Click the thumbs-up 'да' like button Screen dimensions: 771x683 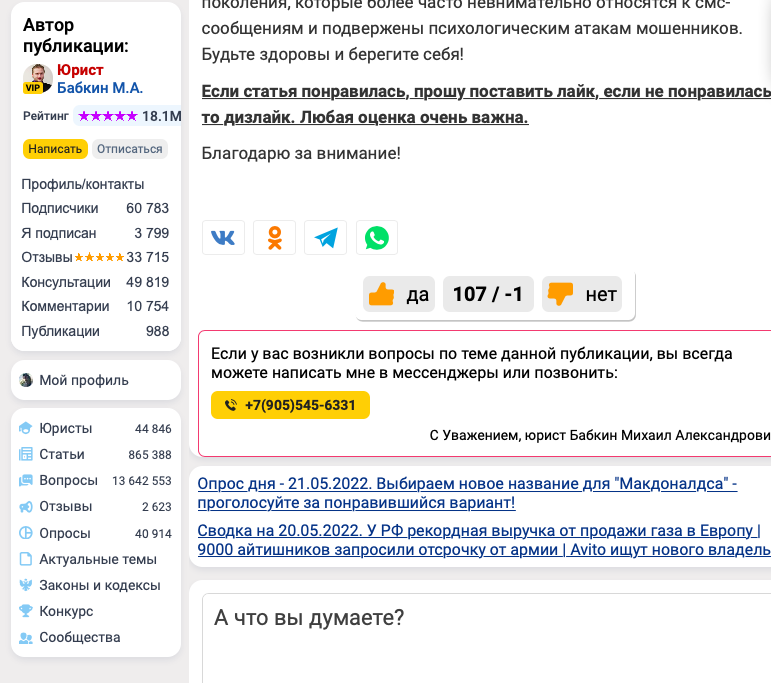399,294
